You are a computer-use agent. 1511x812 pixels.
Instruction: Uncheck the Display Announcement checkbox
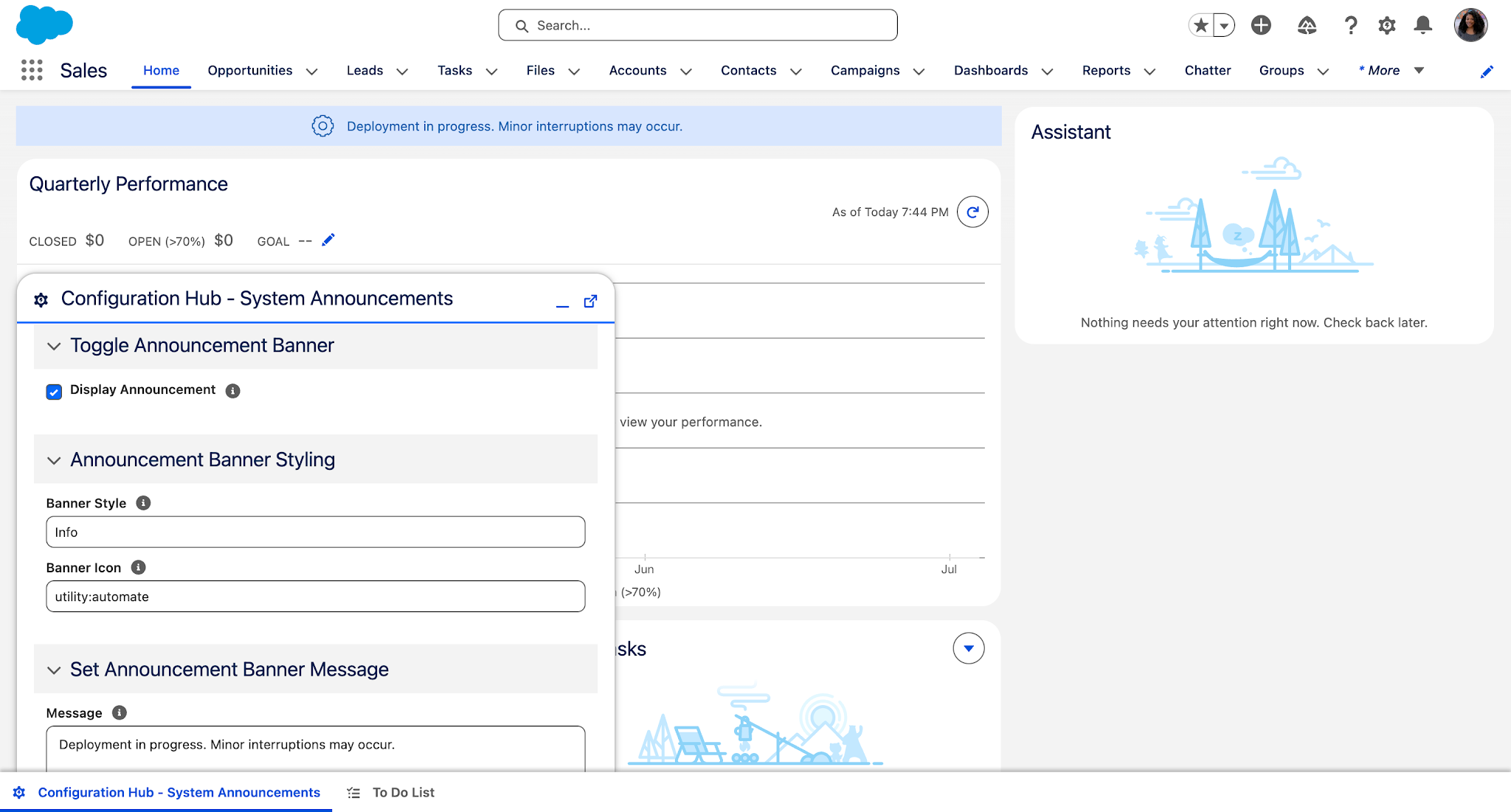pyautogui.click(x=54, y=392)
